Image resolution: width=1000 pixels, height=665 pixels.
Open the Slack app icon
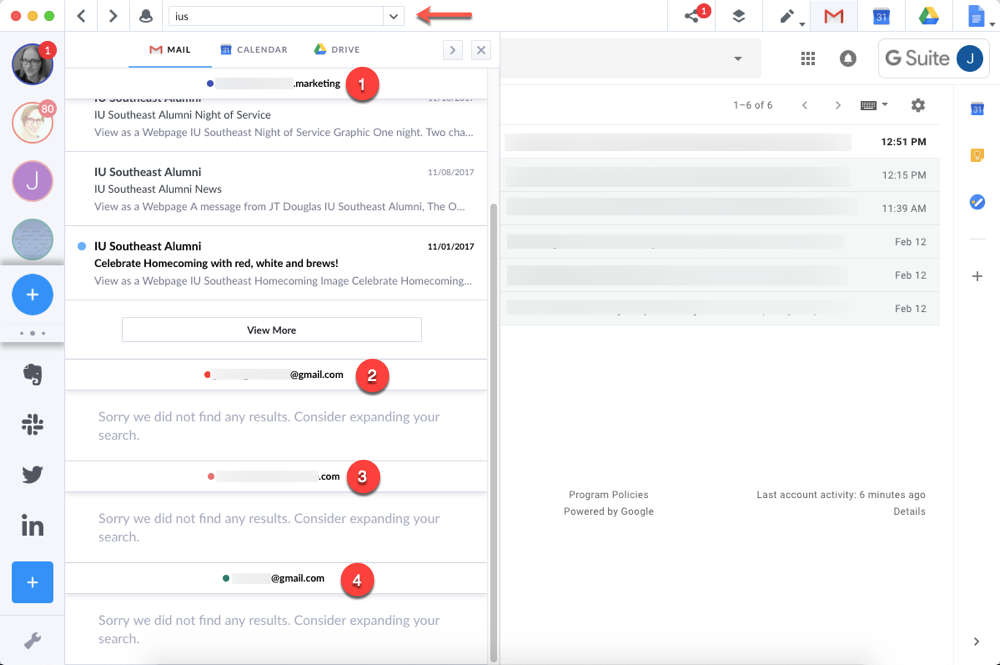32,424
